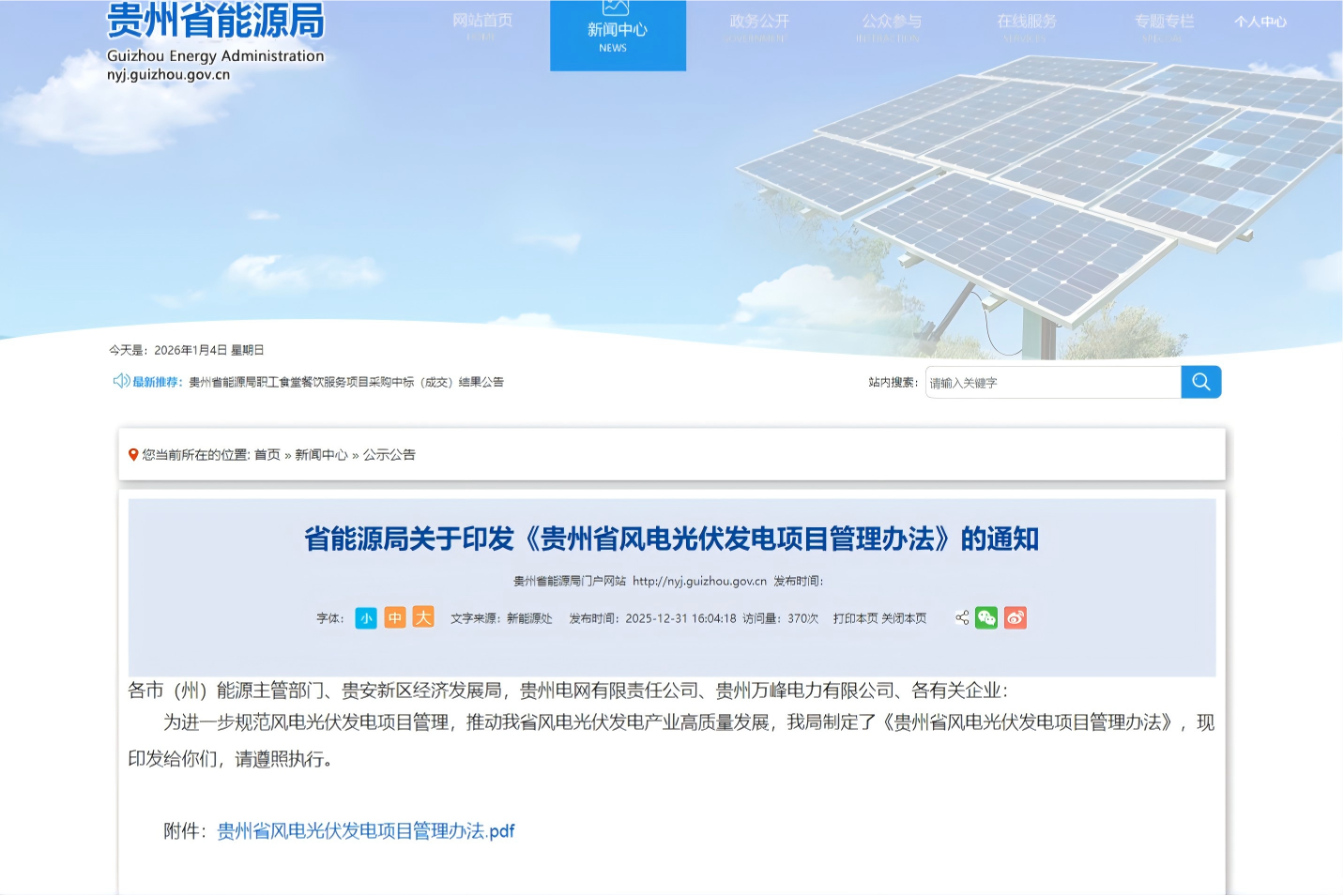Download 贵州省风电光伏发电项目管理办法.pdf attachment
Screen dimensions: 1344x896
[x=366, y=831]
